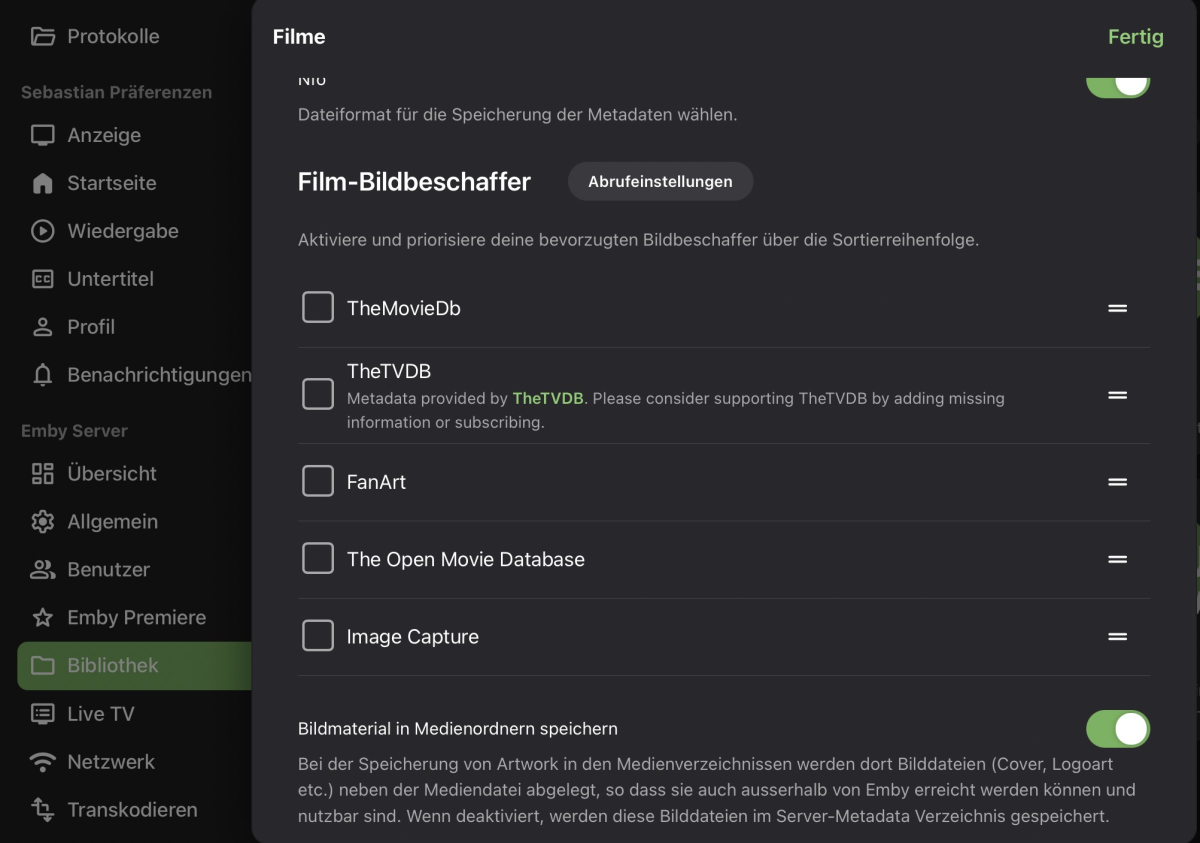
Task: Click the Anzeige monitor icon
Action: pyautogui.click(x=42, y=135)
